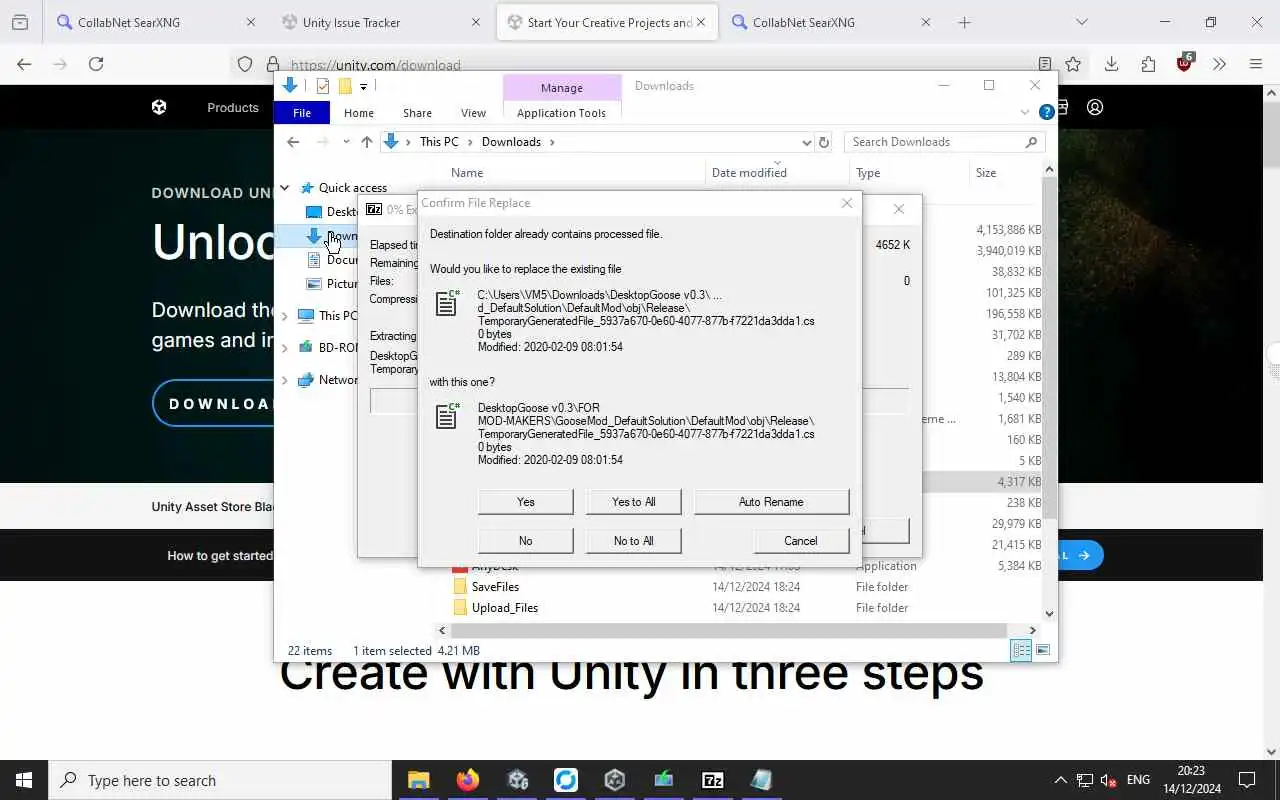Image resolution: width=1280 pixels, height=800 pixels.
Task: Click No to All button
Action: tap(634, 541)
